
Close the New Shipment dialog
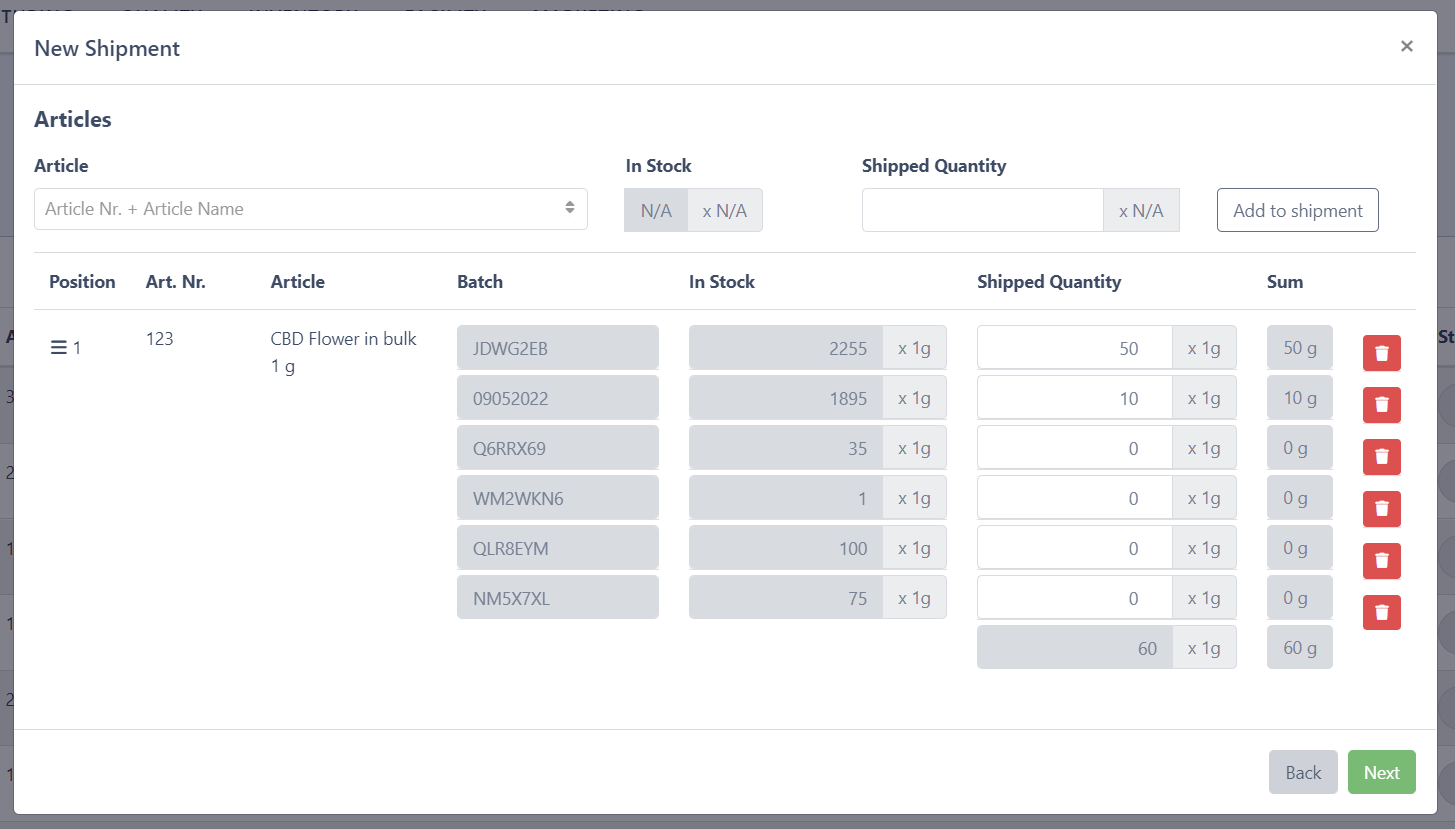point(1406,46)
